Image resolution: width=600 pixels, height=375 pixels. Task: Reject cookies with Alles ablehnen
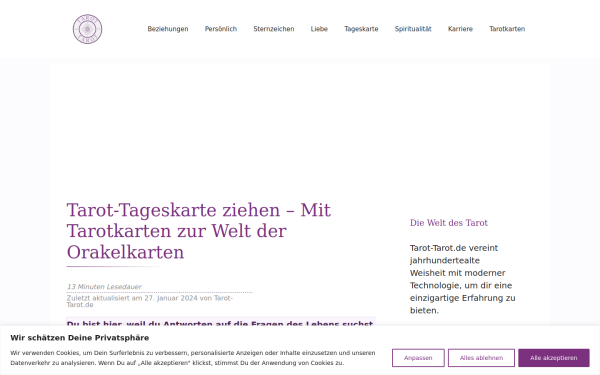tap(481, 358)
